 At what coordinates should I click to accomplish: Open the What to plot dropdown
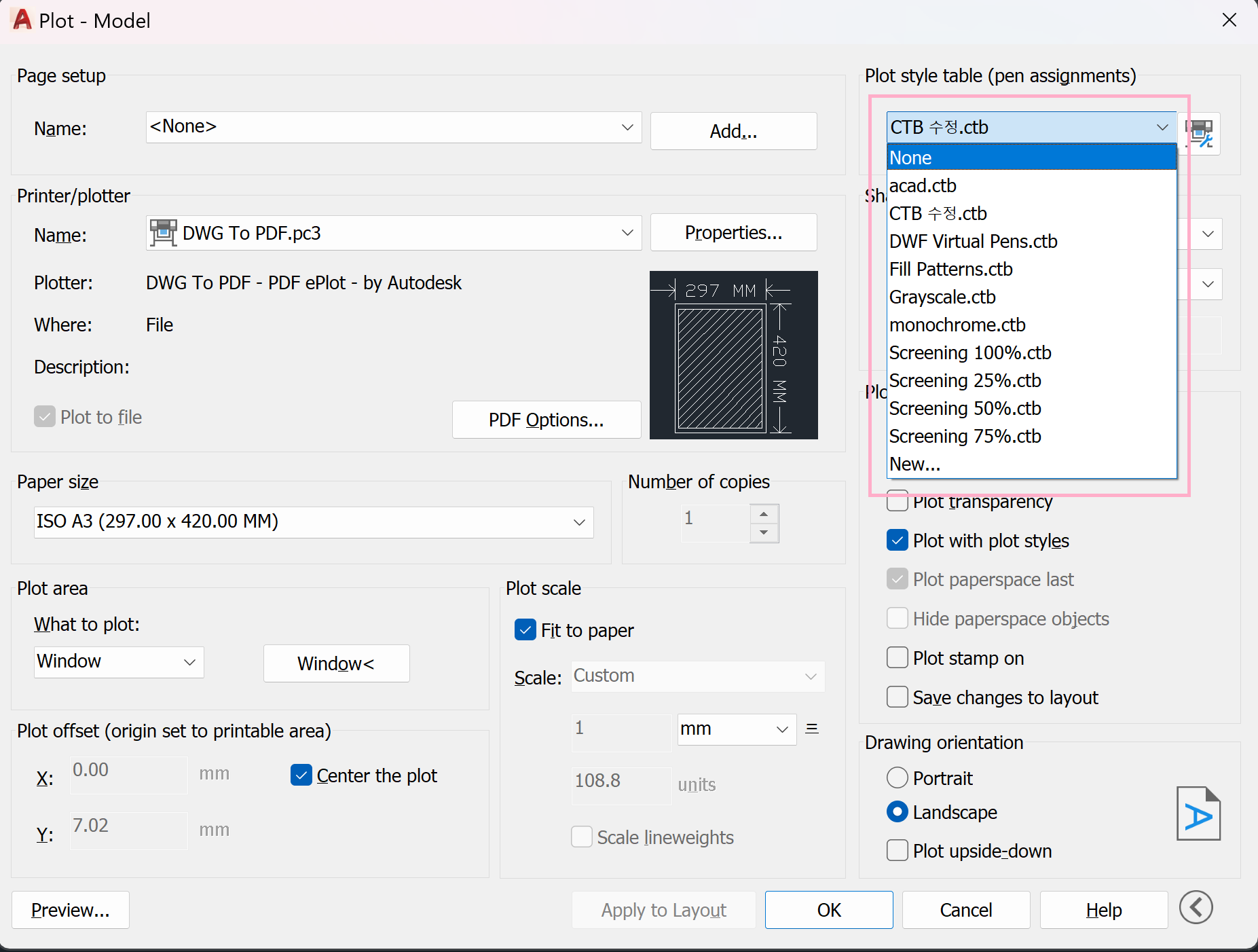(x=119, y=661)
